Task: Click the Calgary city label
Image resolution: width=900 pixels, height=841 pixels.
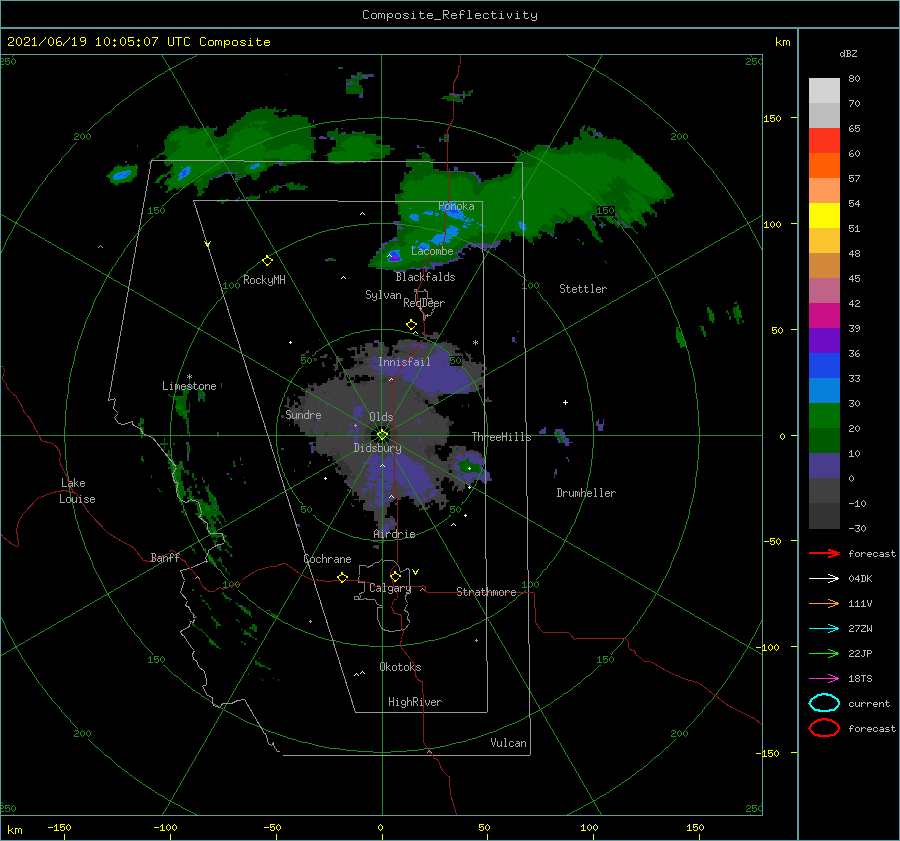Action: coord(390,588)
